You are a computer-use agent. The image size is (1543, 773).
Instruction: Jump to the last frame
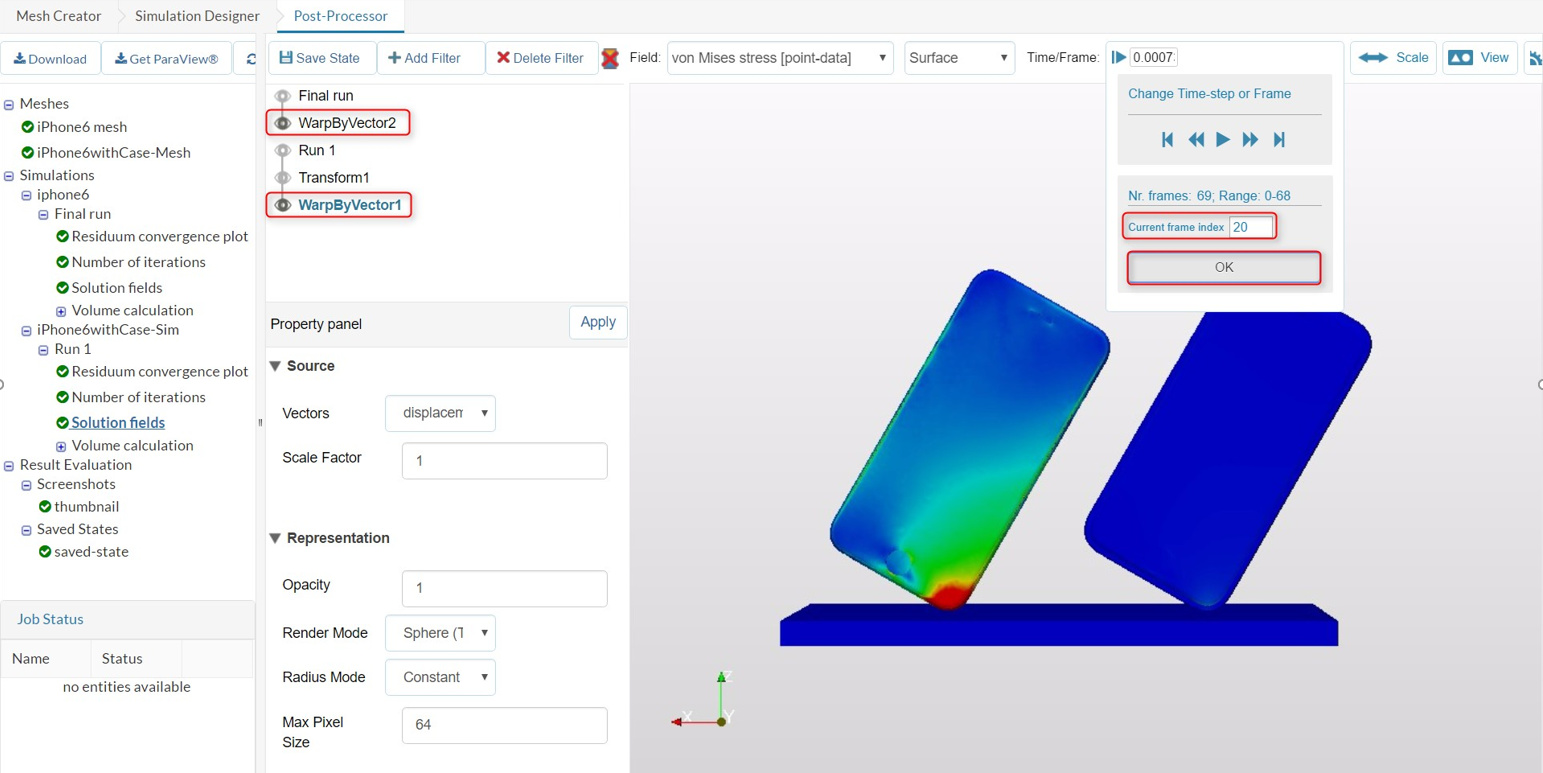[x=1279, y=140]
